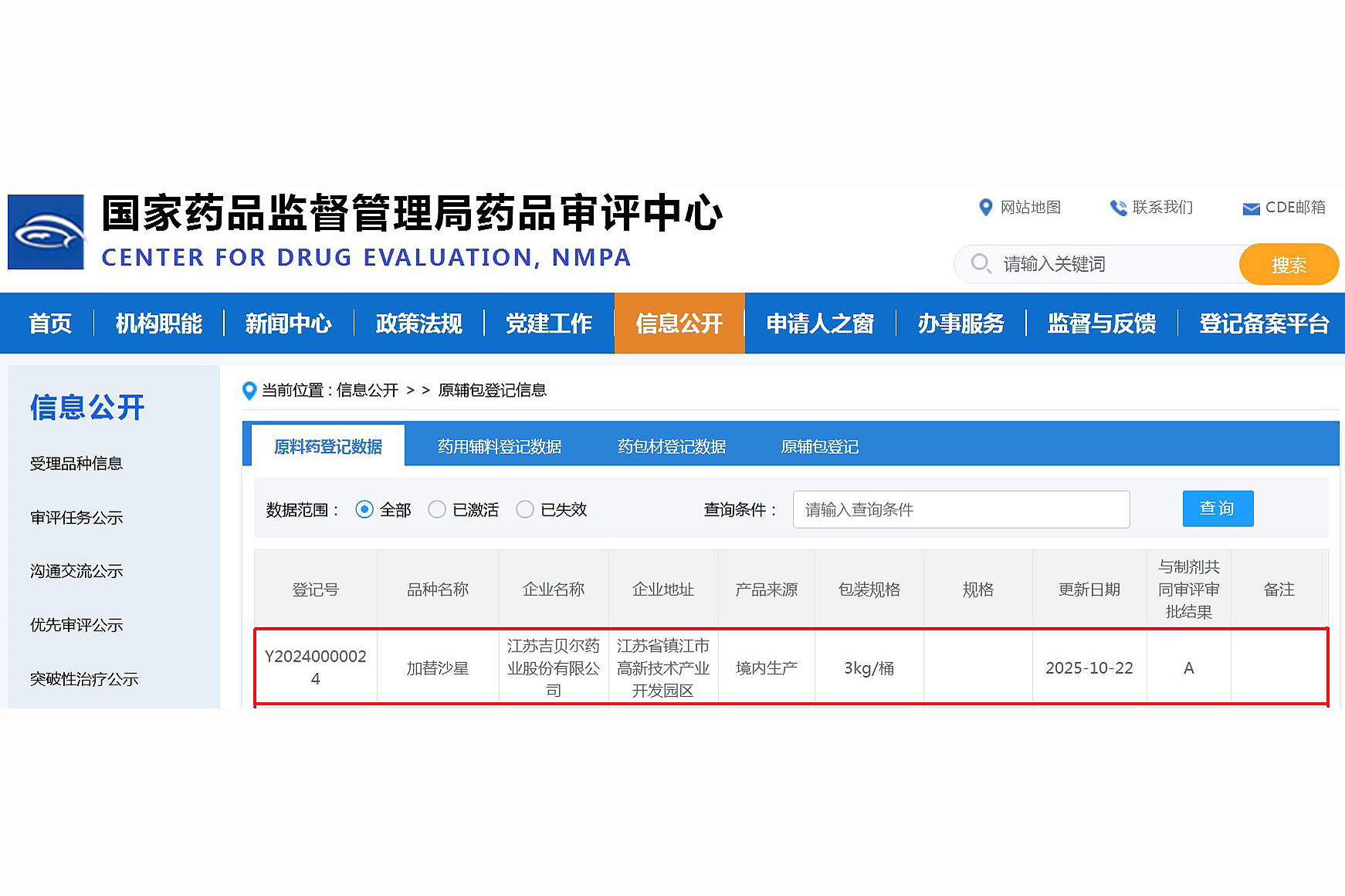Select the 全部 radio button
Image resolution: width=1345 pixels, height=896 pixels.
coord(364,509)
